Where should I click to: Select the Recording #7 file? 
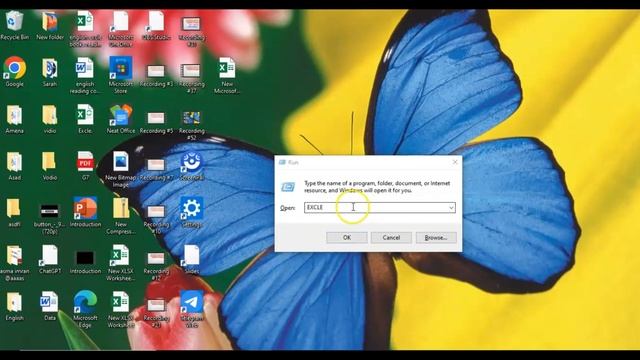156,169
